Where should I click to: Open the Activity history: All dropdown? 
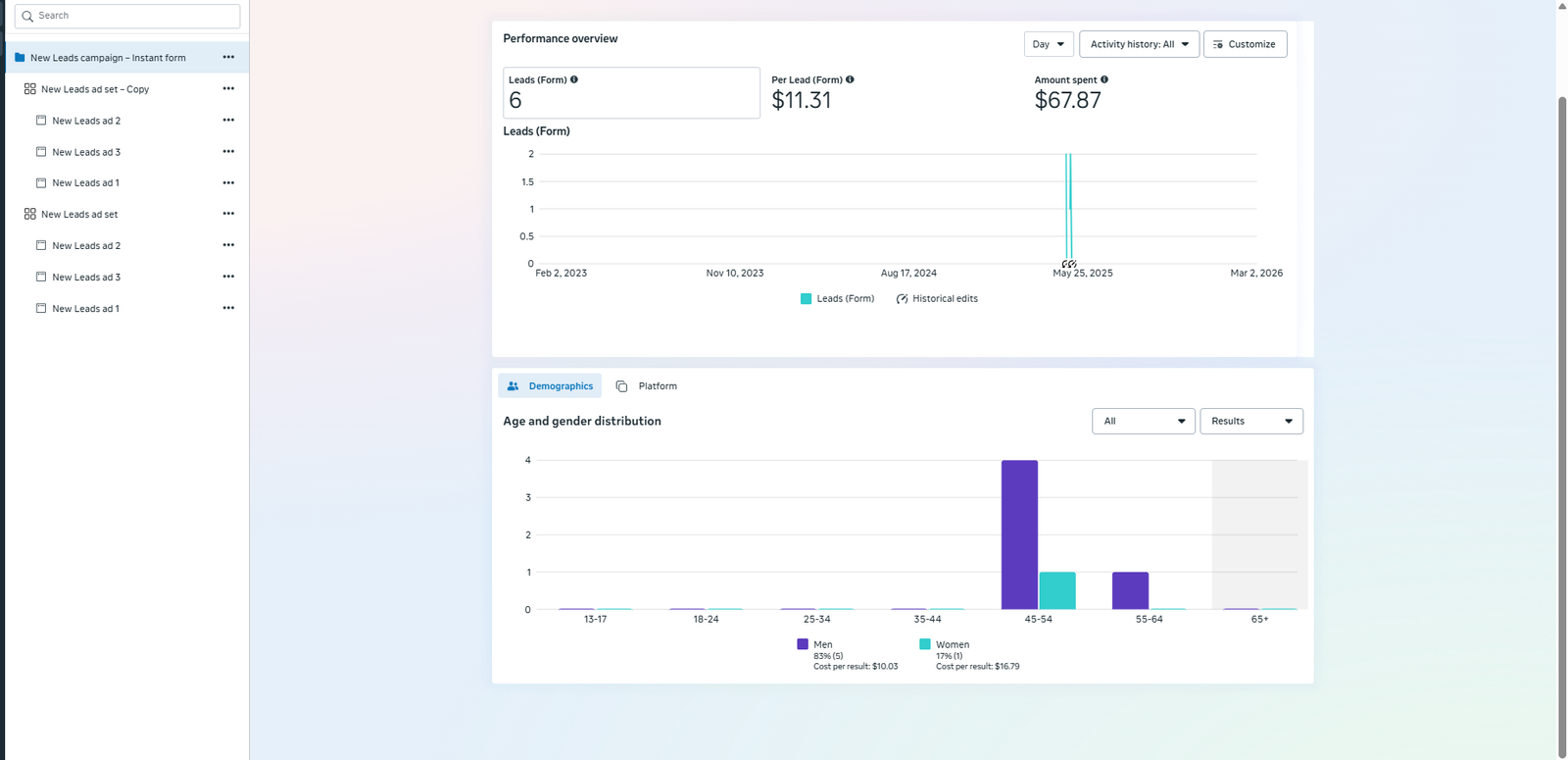click(x=1139, y=44)
